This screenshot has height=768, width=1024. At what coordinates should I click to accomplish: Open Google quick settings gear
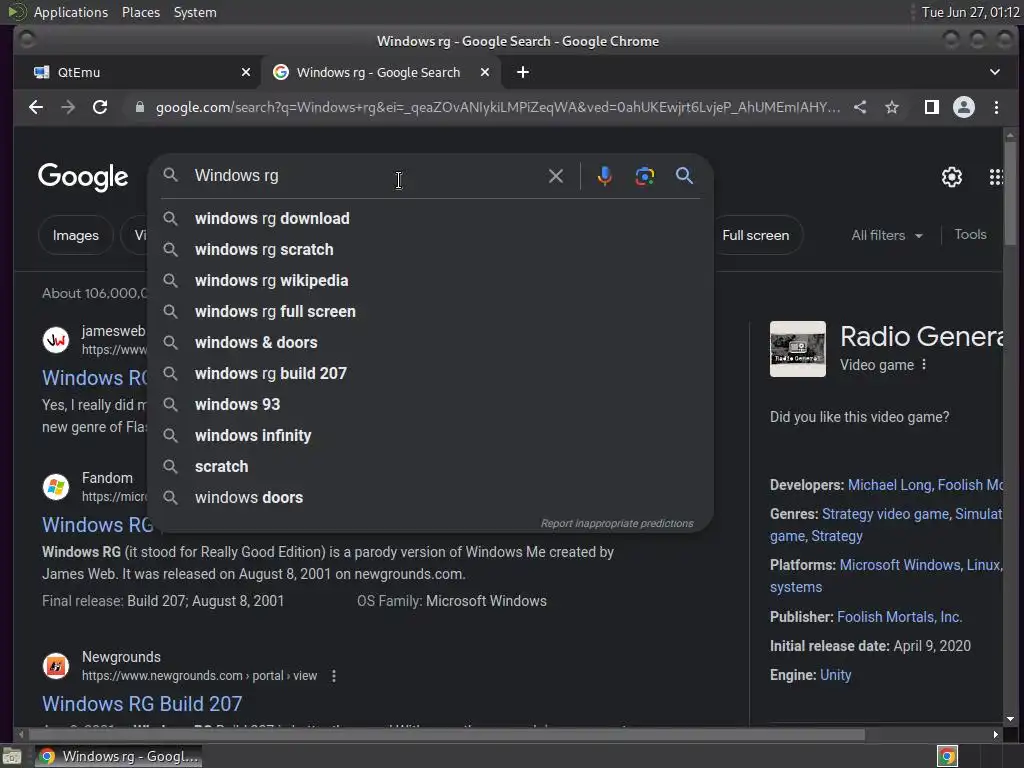[952, 177]
